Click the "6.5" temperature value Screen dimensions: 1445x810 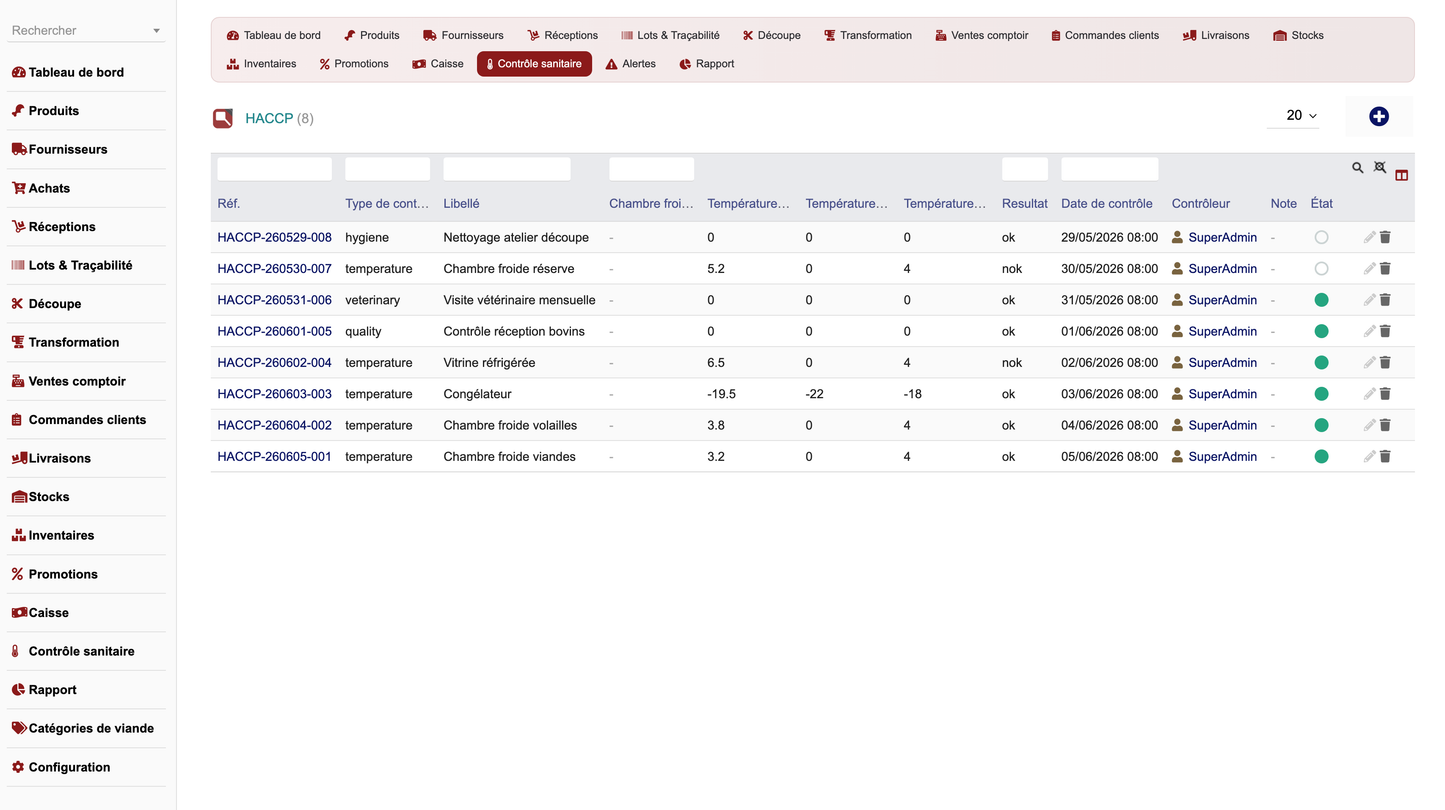[x=716, y=363]
